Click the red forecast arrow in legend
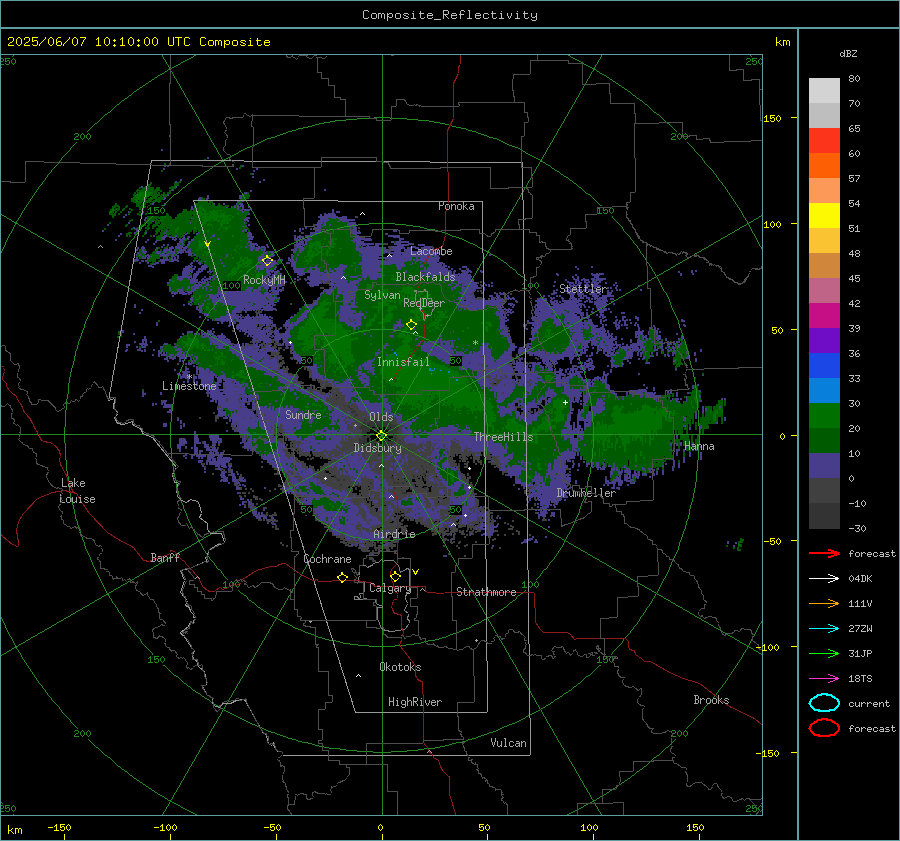Viewport: 900px width, 841px height. [x=824, y=553]
